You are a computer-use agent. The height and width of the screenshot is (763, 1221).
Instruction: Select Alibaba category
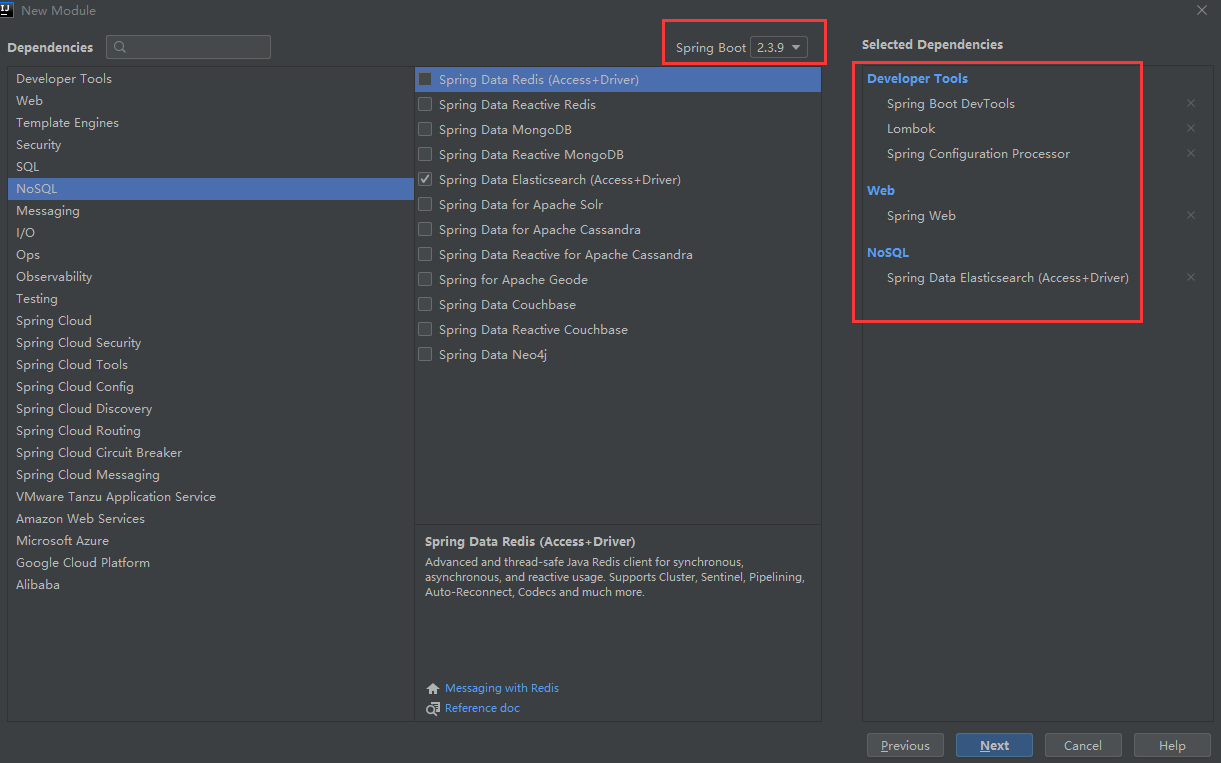[x=211, y=584]
